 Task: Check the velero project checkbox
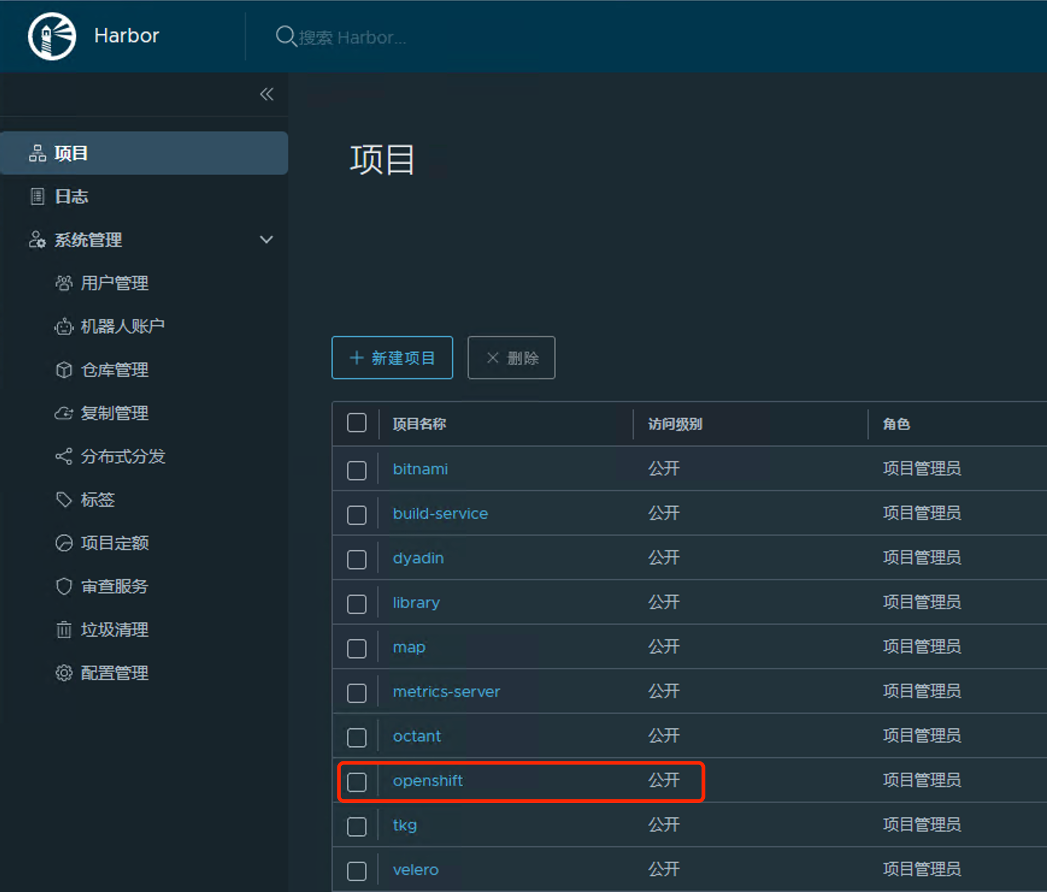pyautogui.click(x=357, y=871)
